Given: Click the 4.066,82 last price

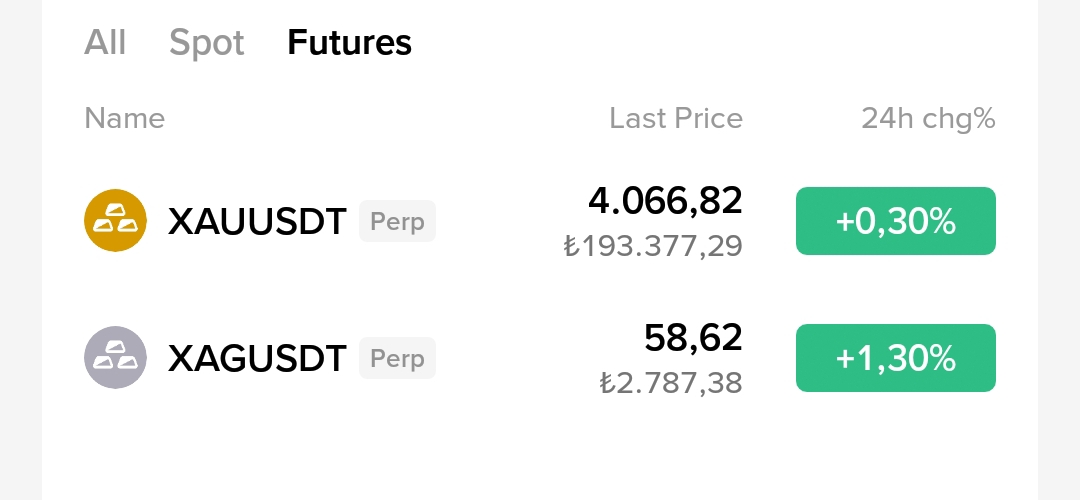Looking at the screenshot, I should pyautogui.click(x=665, y=201).
